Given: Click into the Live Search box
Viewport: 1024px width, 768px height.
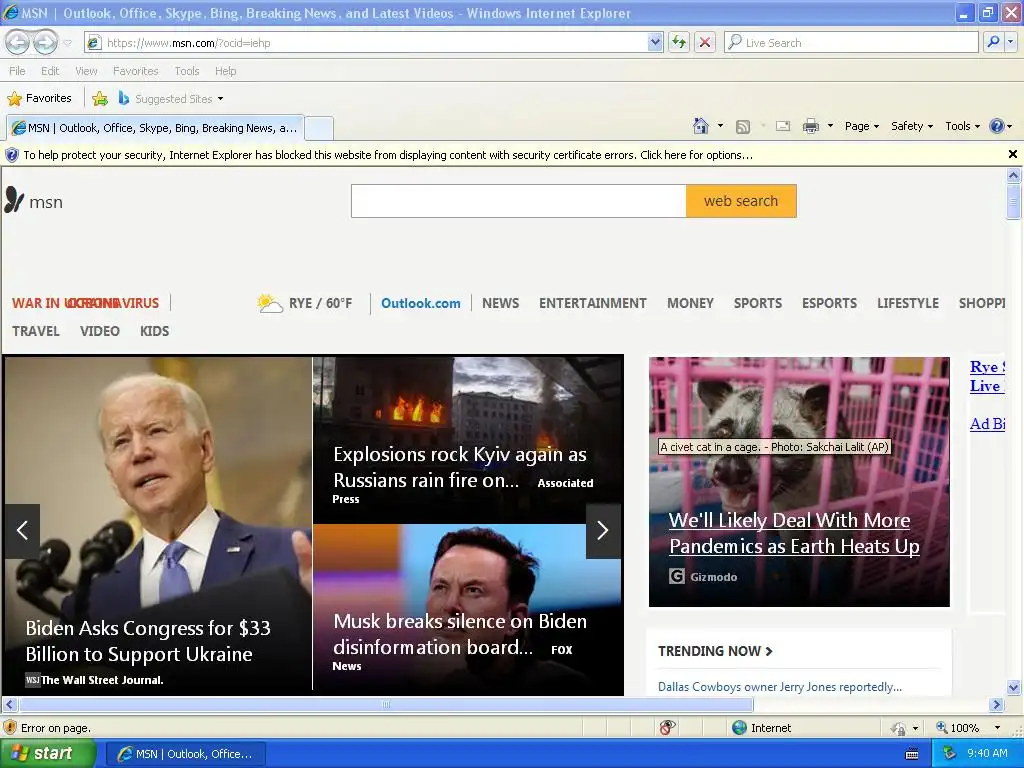Looking at the screenshot, I should click(x=850, y=42).
